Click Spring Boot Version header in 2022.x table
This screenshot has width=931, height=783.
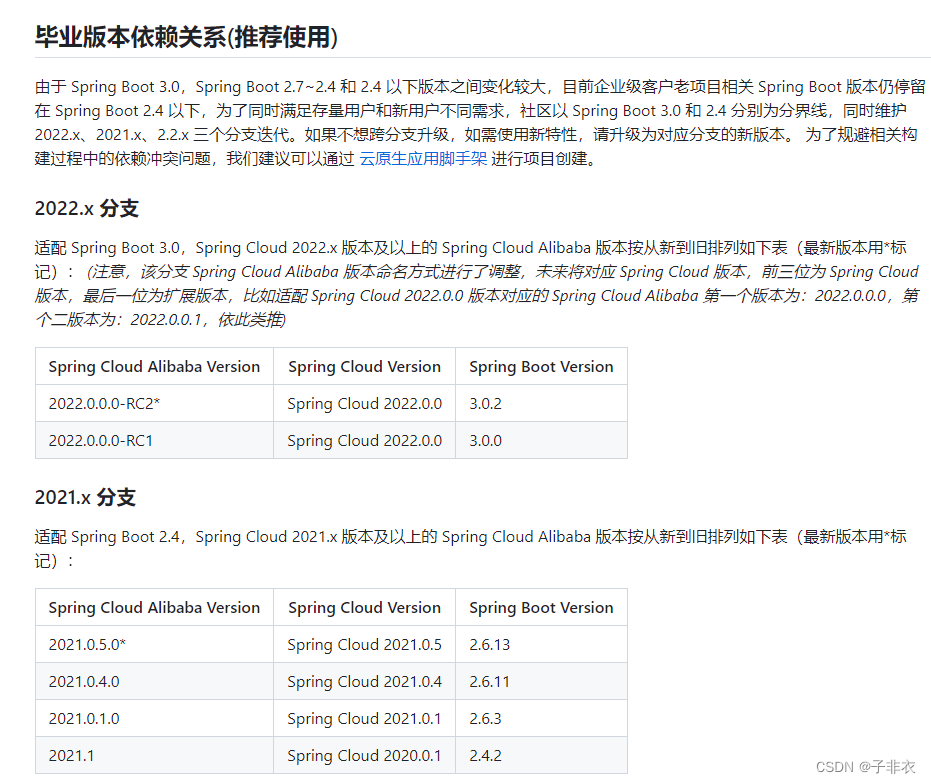(x=542, y=366)
